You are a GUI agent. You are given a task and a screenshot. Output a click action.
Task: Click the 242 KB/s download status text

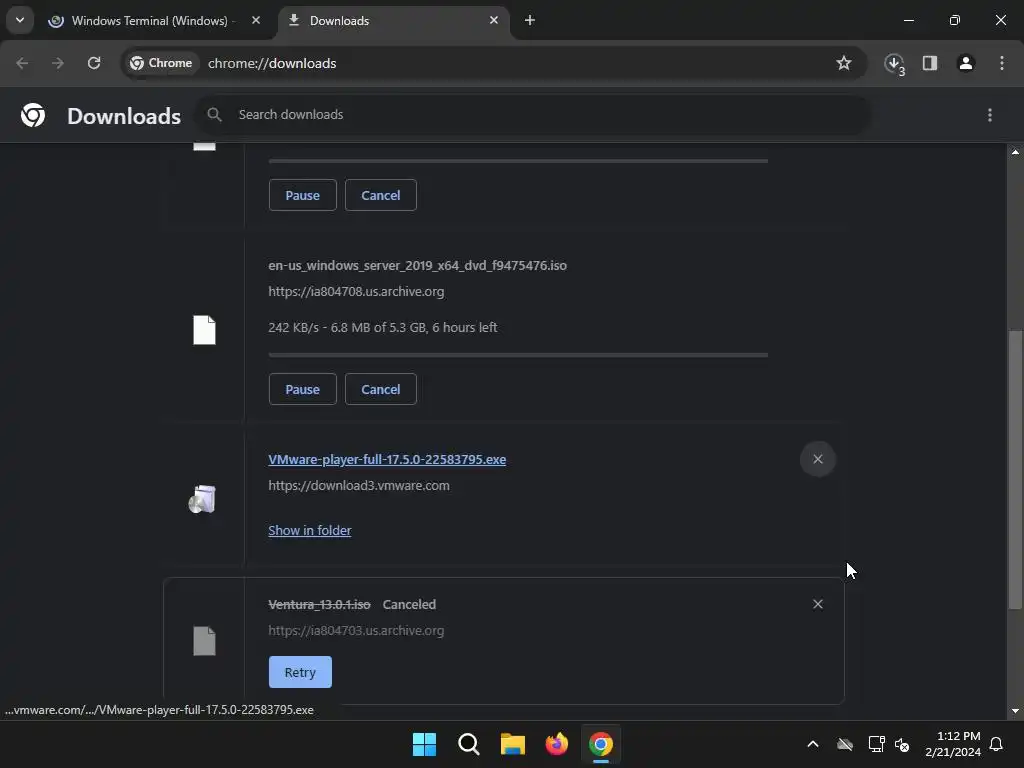pos(383,327)
